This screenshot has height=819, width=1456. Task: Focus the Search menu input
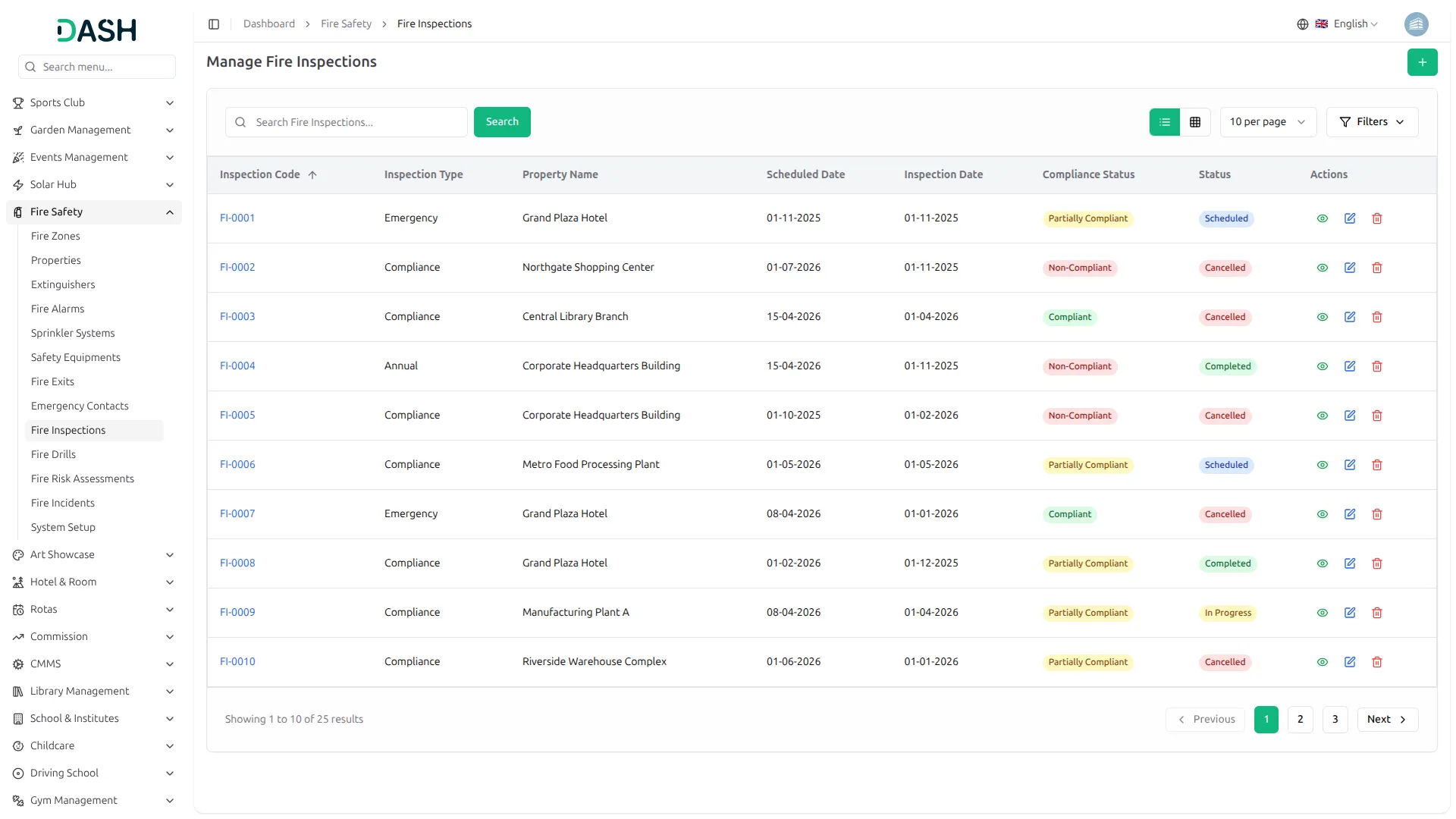[x=97, y=67]
